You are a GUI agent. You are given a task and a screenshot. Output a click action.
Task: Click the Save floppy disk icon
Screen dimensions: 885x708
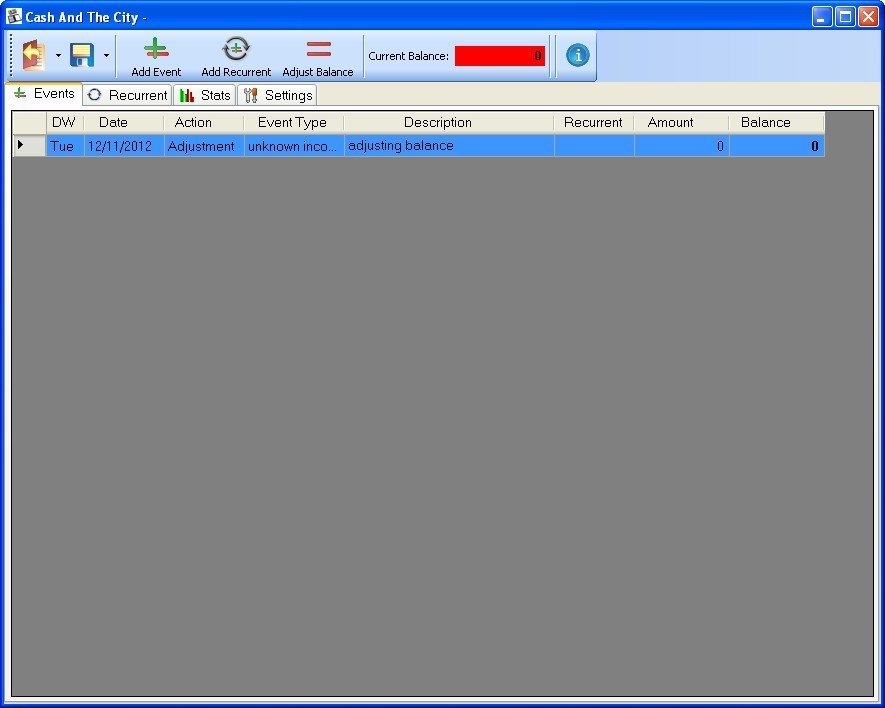(x=82, y=56)
